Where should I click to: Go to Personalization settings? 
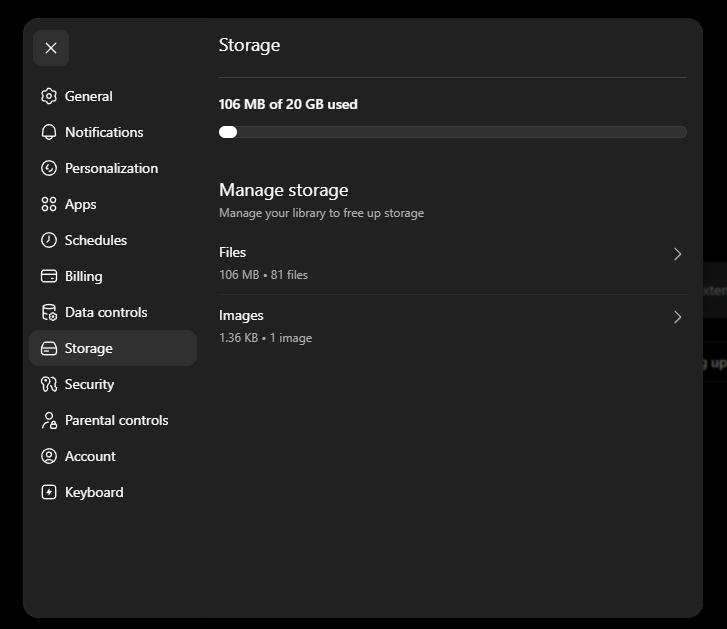(111, 168)
